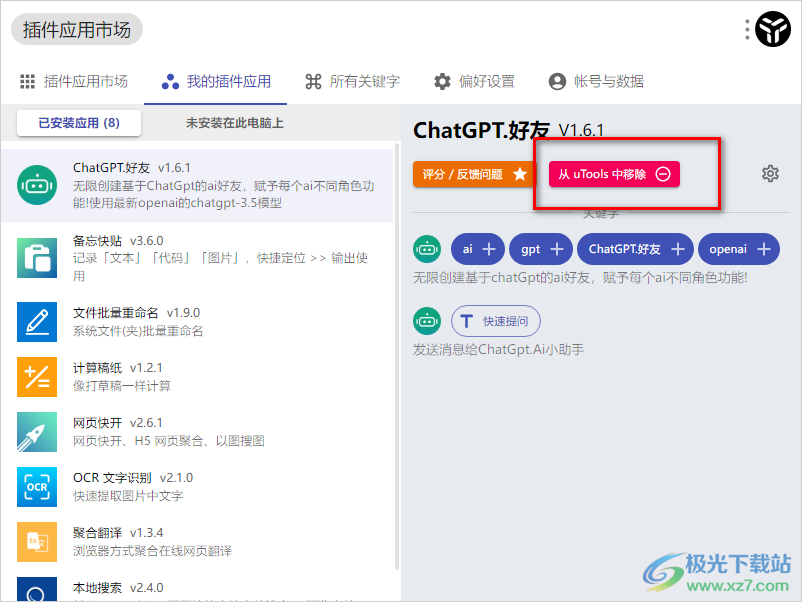Select the 未安装在此电脑上 sub-tab

234,123
